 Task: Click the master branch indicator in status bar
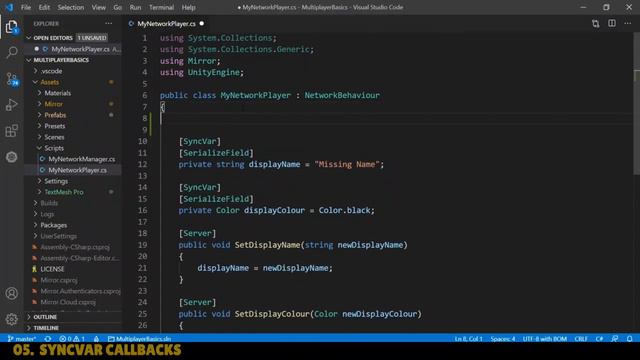22,339
